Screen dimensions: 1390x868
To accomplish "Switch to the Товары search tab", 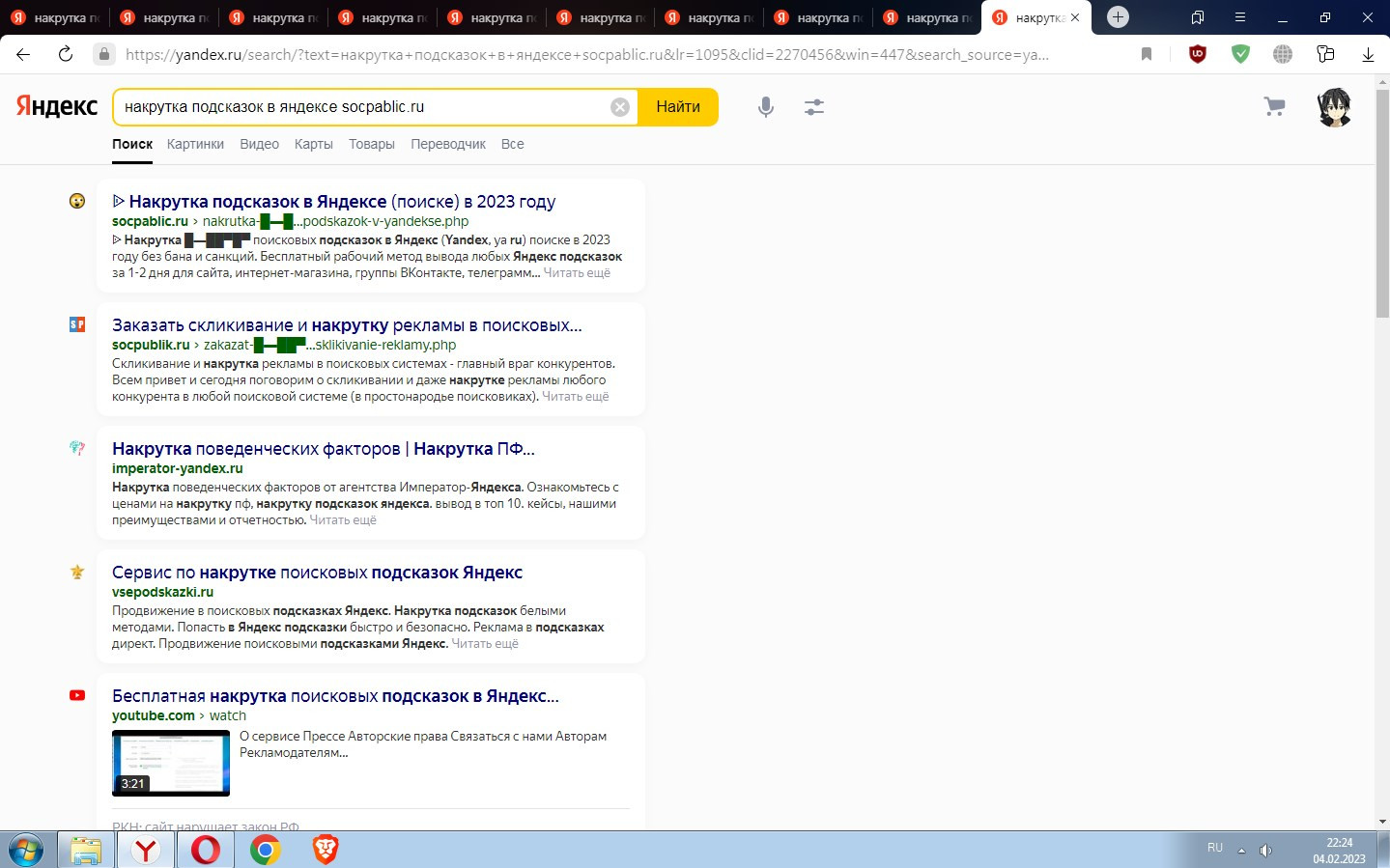I will coord(372,144).
